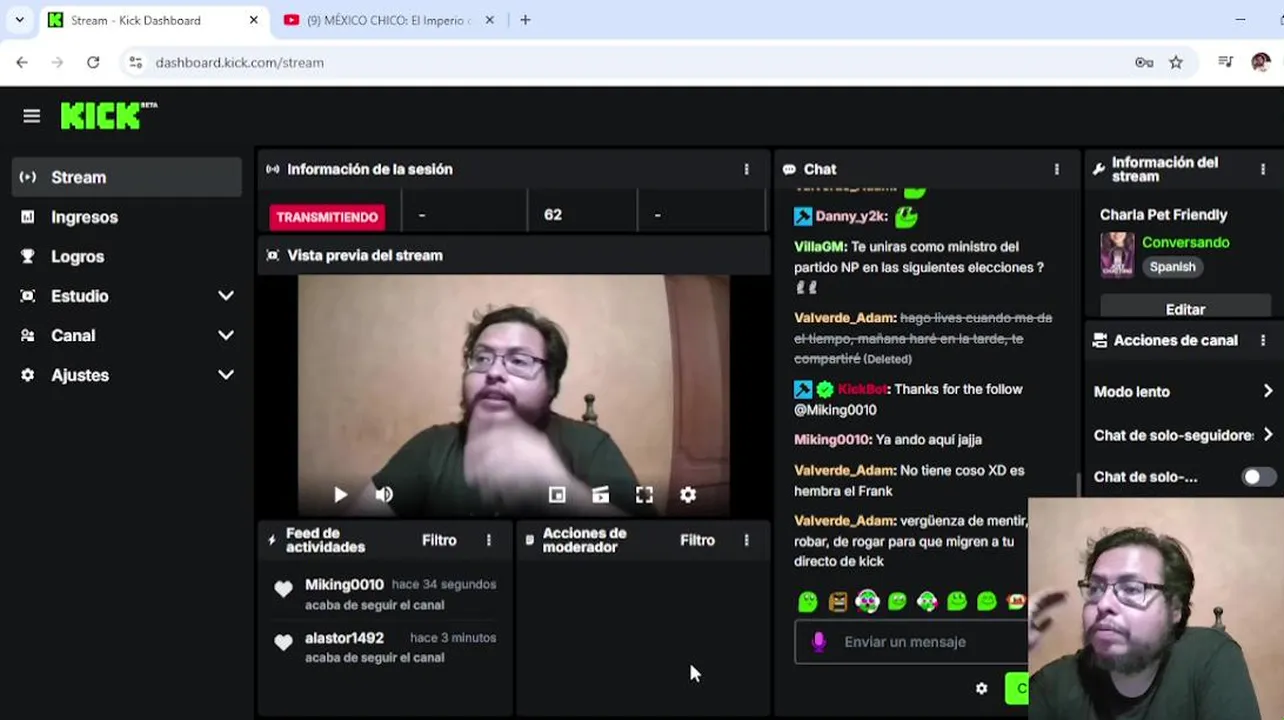The image size is (1284, 720).
Task: Click the address bar URL
Action: click(x=240, y=62)
